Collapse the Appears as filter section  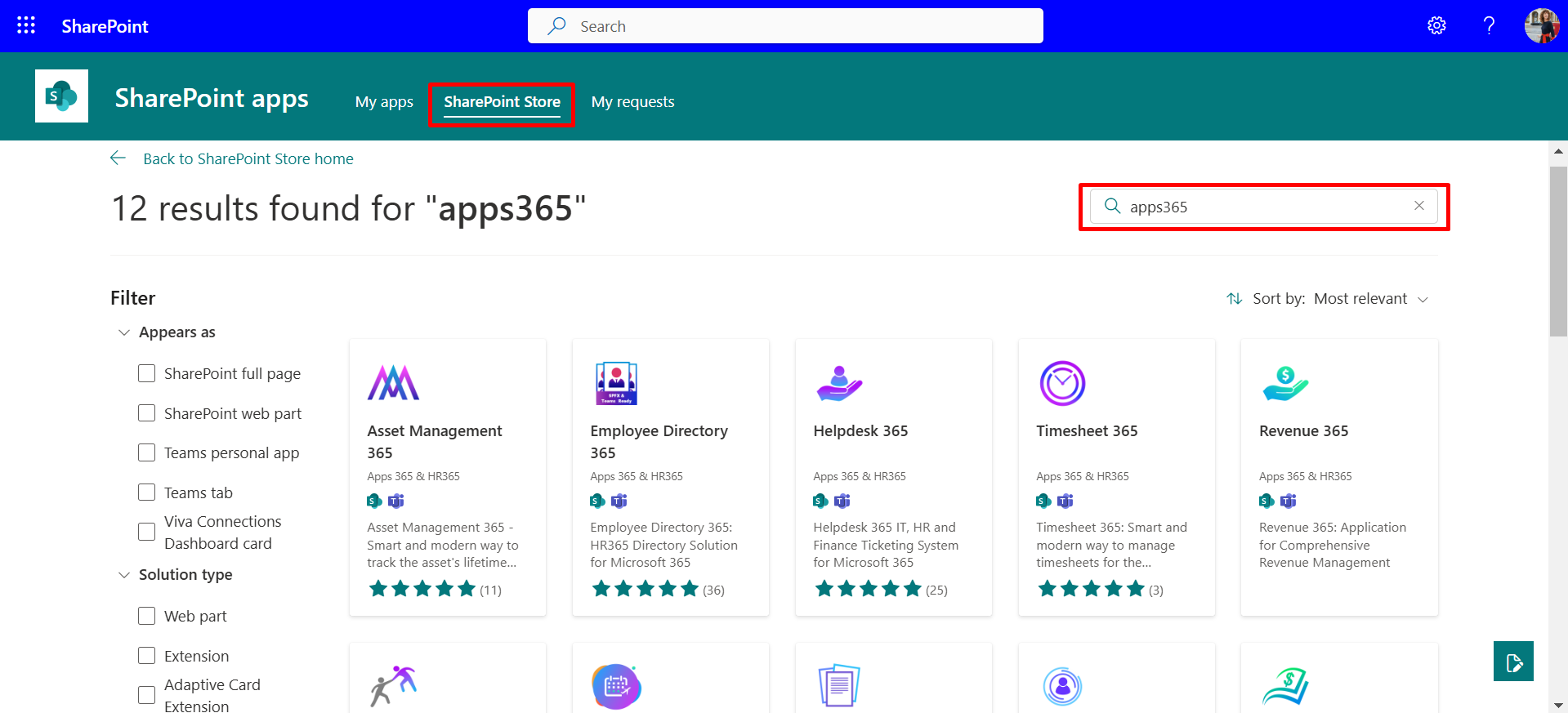(x=124, y=332)
